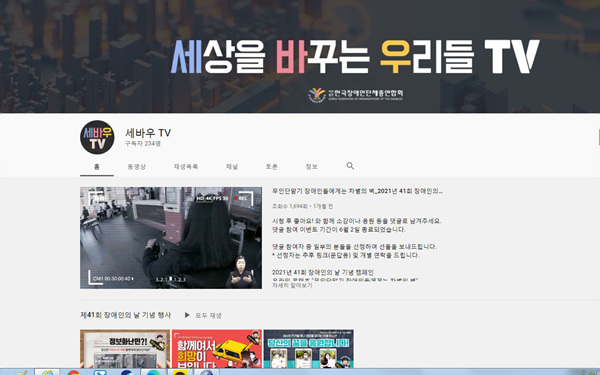Screen dimensions: 600x375
Task: Select the 채널 tab
Action: pyautogui.click(x=232, y=167)
